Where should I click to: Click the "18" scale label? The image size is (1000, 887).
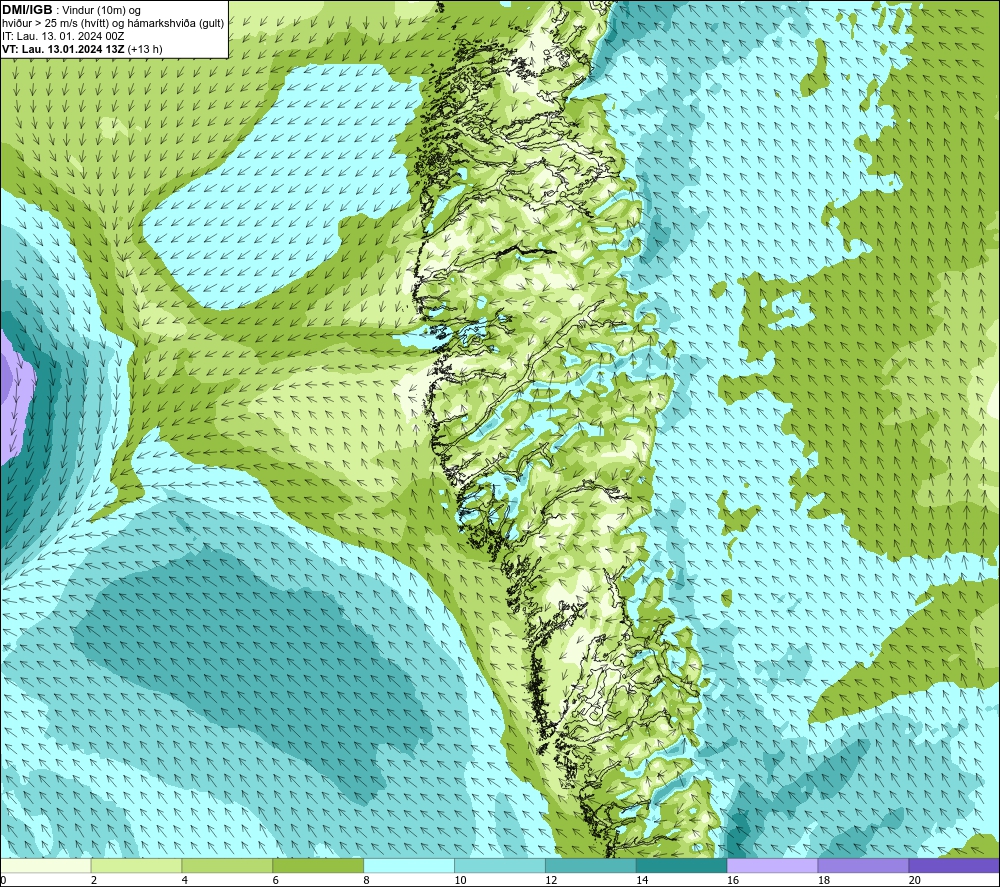point(823,880)
